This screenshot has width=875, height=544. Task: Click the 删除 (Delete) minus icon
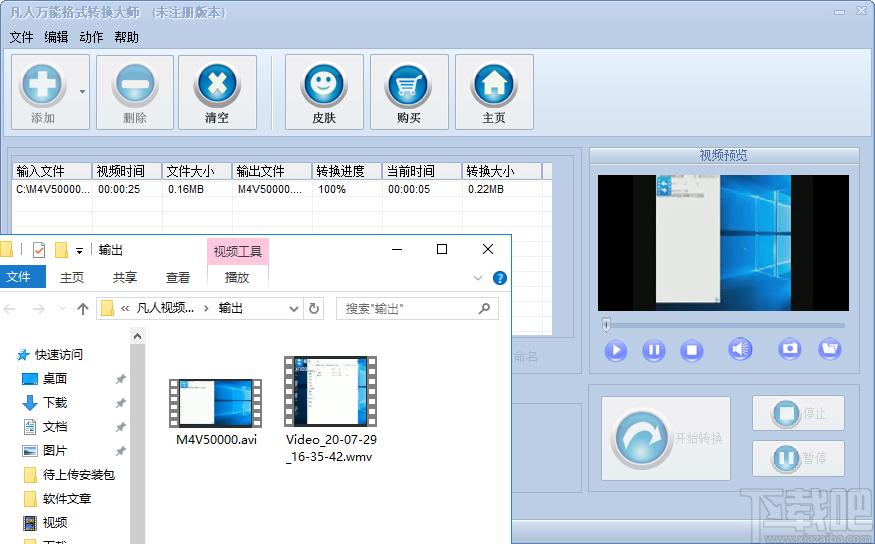pos(134,85)
